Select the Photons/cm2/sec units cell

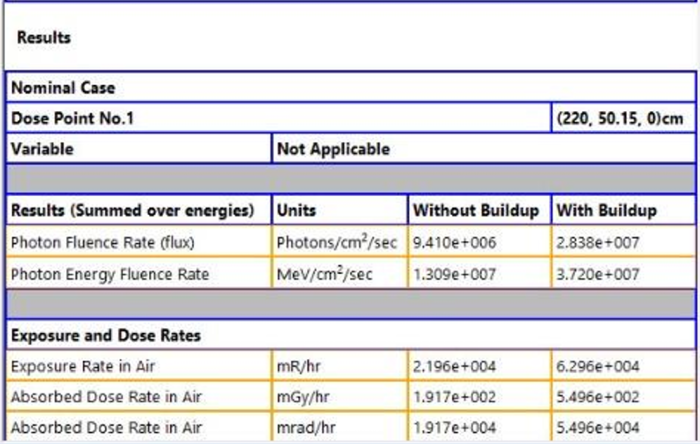coord(340,242)
